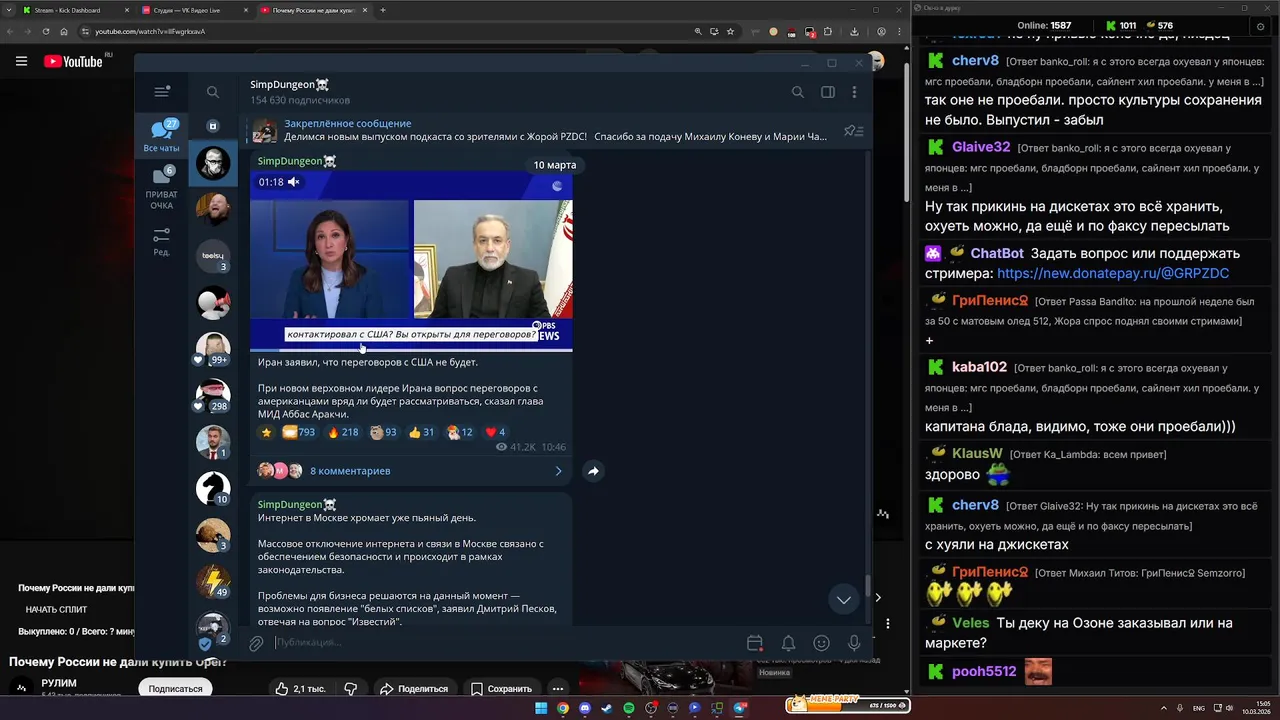Open the selected skull-avatar chat in the sidebar

(213, 163)
